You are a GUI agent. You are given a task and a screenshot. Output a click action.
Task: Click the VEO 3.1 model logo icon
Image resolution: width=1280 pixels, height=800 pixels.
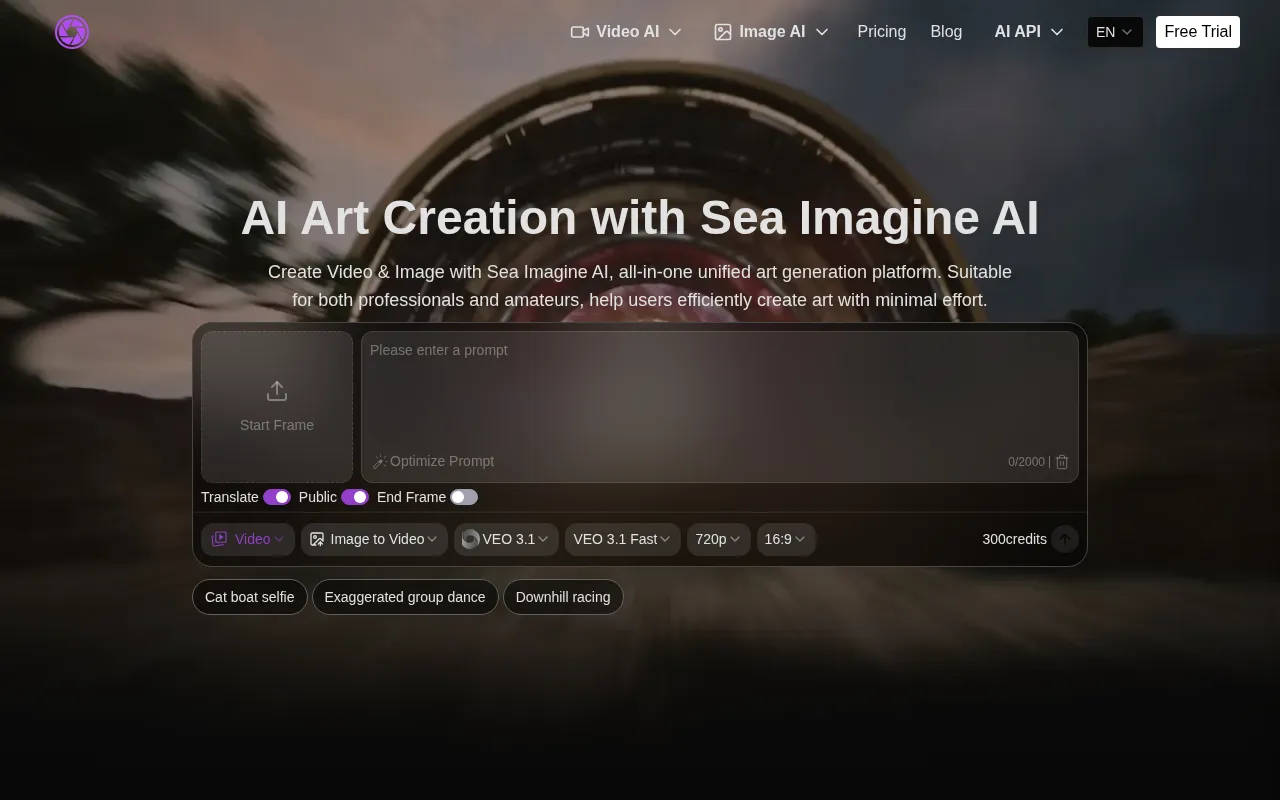click(x=470, y=539)
